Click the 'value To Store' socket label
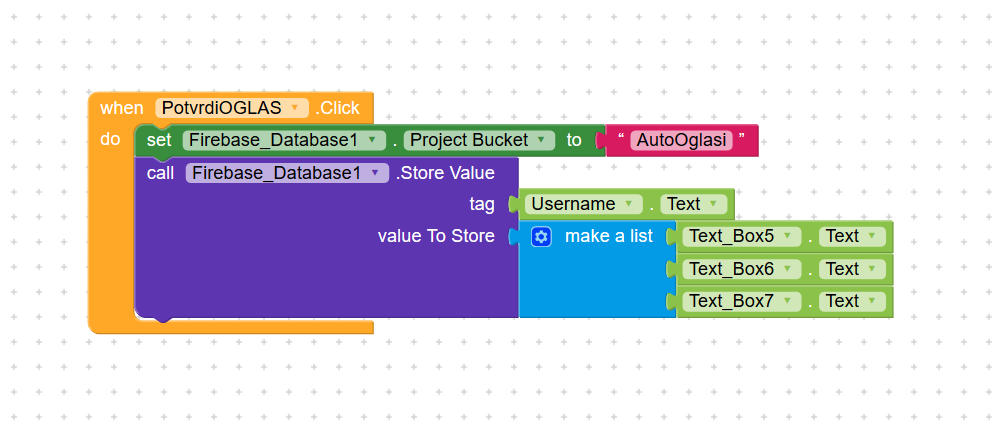This screenshot has width=993, height=421. pos(435,236)
